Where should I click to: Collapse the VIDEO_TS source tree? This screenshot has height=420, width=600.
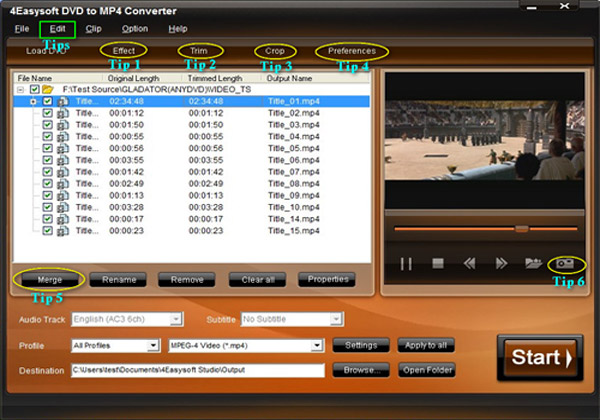click(20, 90)
